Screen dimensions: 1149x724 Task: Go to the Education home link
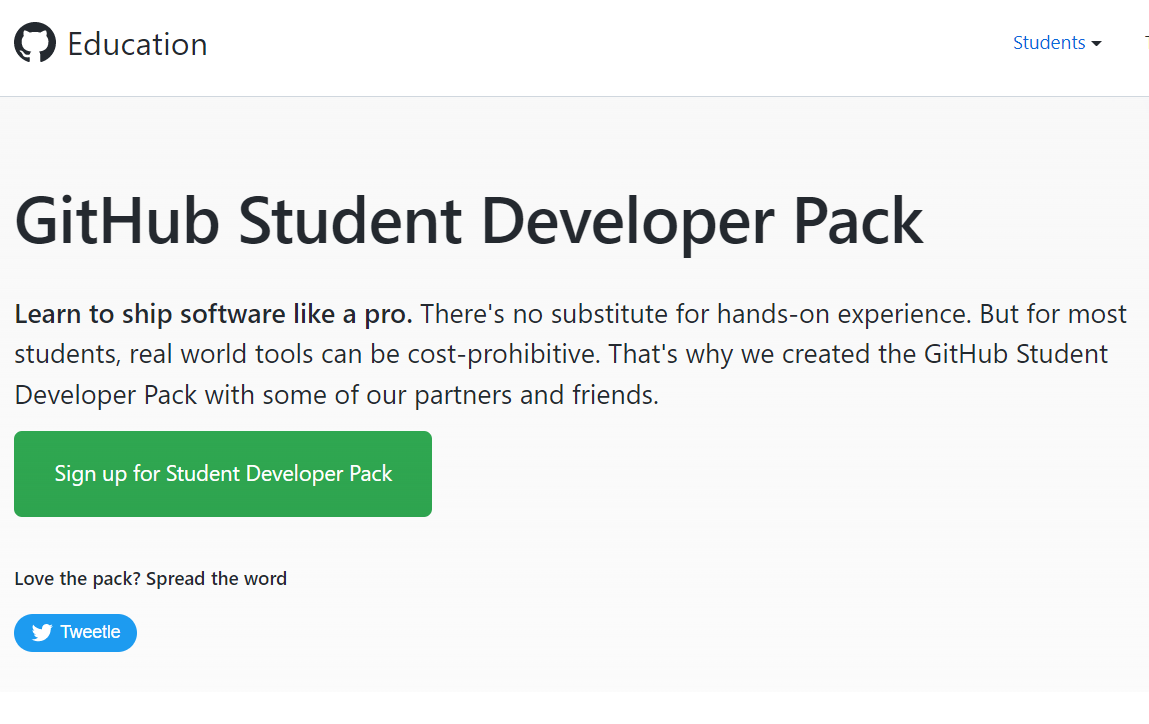[137, 44]
